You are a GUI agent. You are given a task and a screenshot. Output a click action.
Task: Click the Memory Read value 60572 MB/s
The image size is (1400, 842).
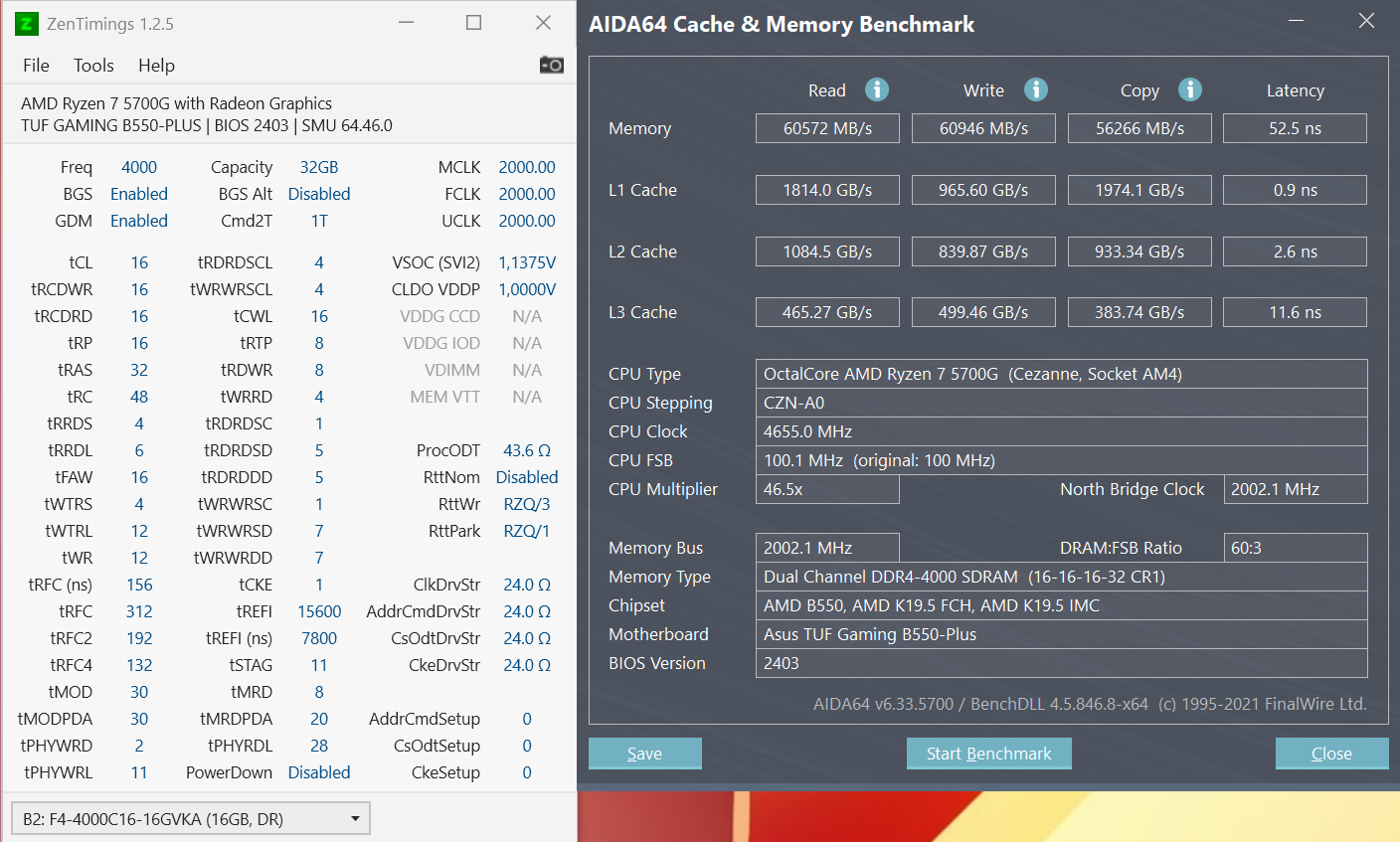pos(827,128)
